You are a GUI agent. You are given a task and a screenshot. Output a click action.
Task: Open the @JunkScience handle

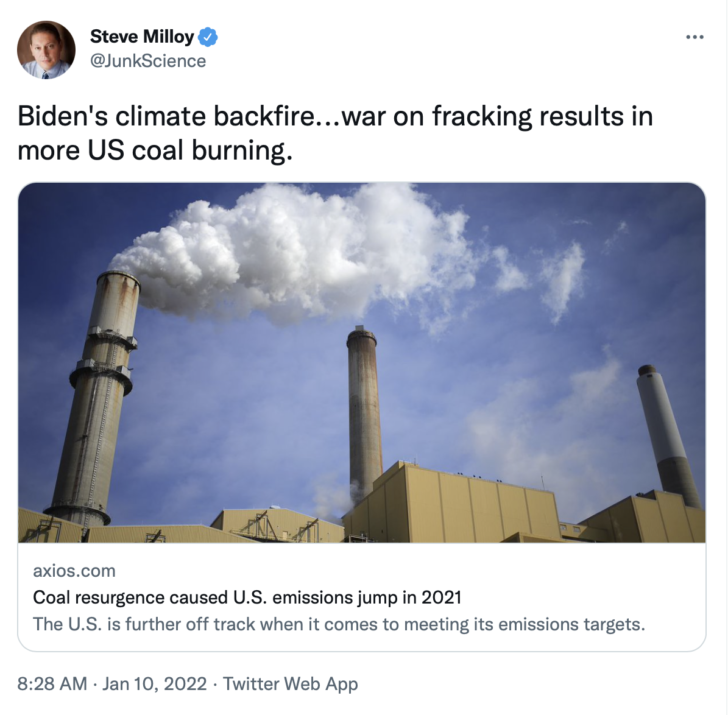(x=148, y=61)
